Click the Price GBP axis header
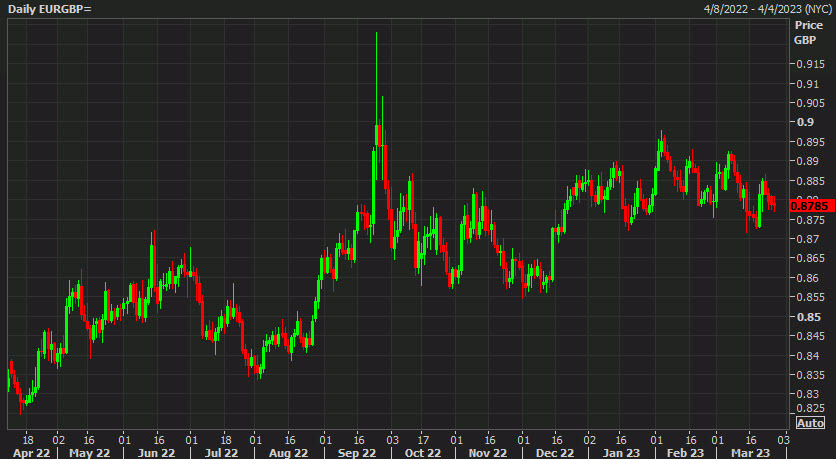Viewport: 836px width, 459px height. coord(808,32)
